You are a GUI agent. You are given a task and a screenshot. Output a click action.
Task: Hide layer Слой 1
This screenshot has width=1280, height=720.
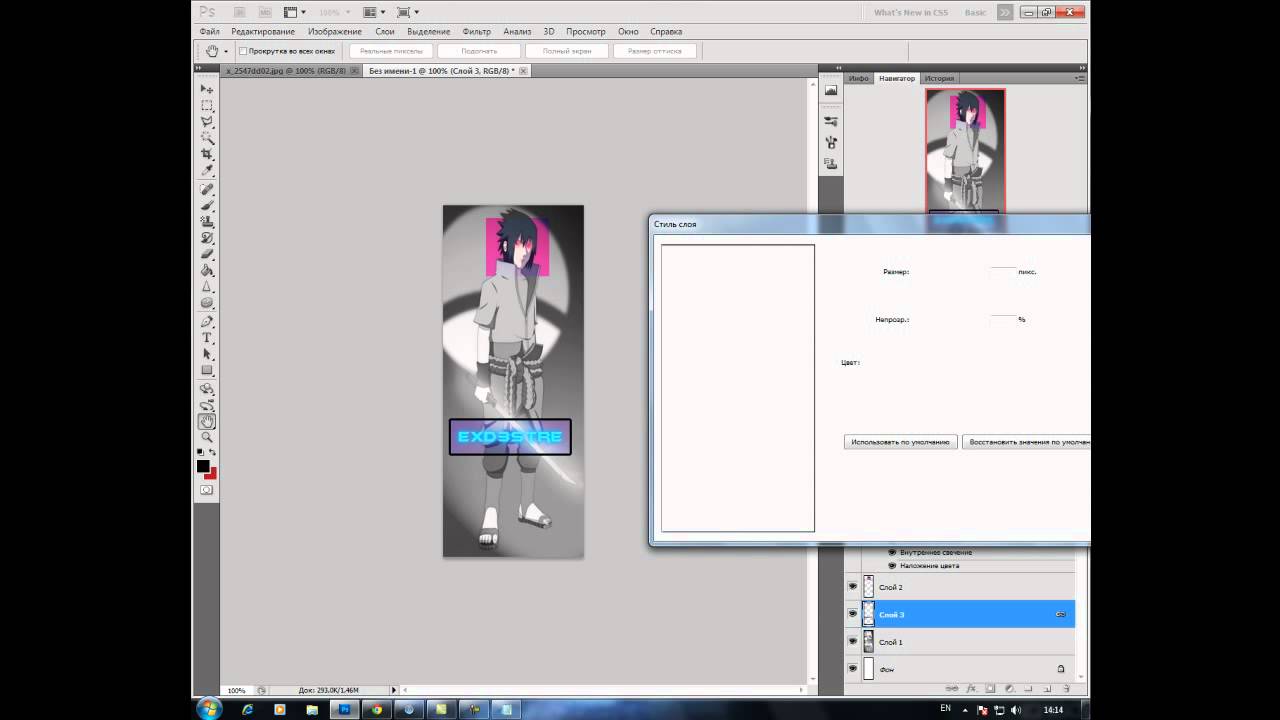(853, 641)
